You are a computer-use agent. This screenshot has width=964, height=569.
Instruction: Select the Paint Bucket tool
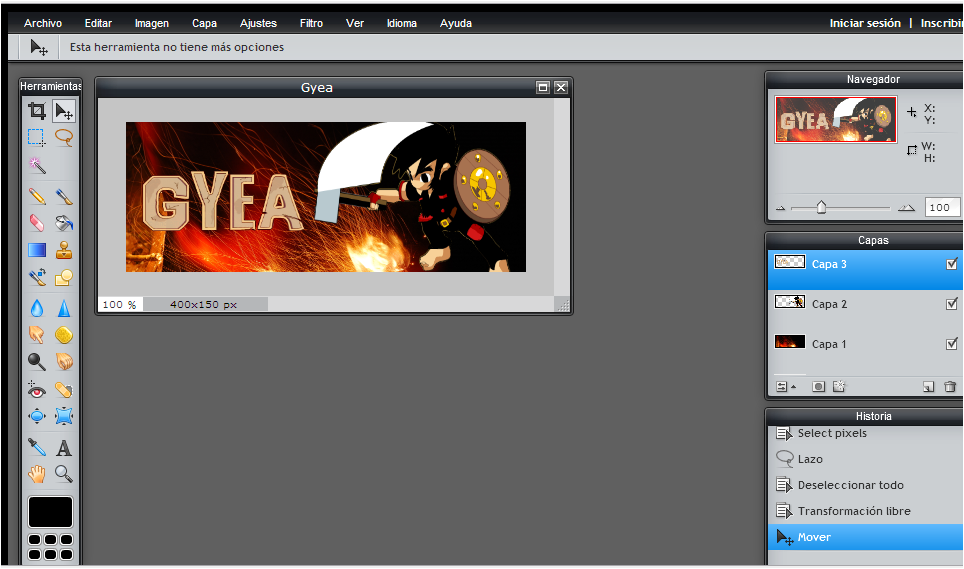[64, 222]
